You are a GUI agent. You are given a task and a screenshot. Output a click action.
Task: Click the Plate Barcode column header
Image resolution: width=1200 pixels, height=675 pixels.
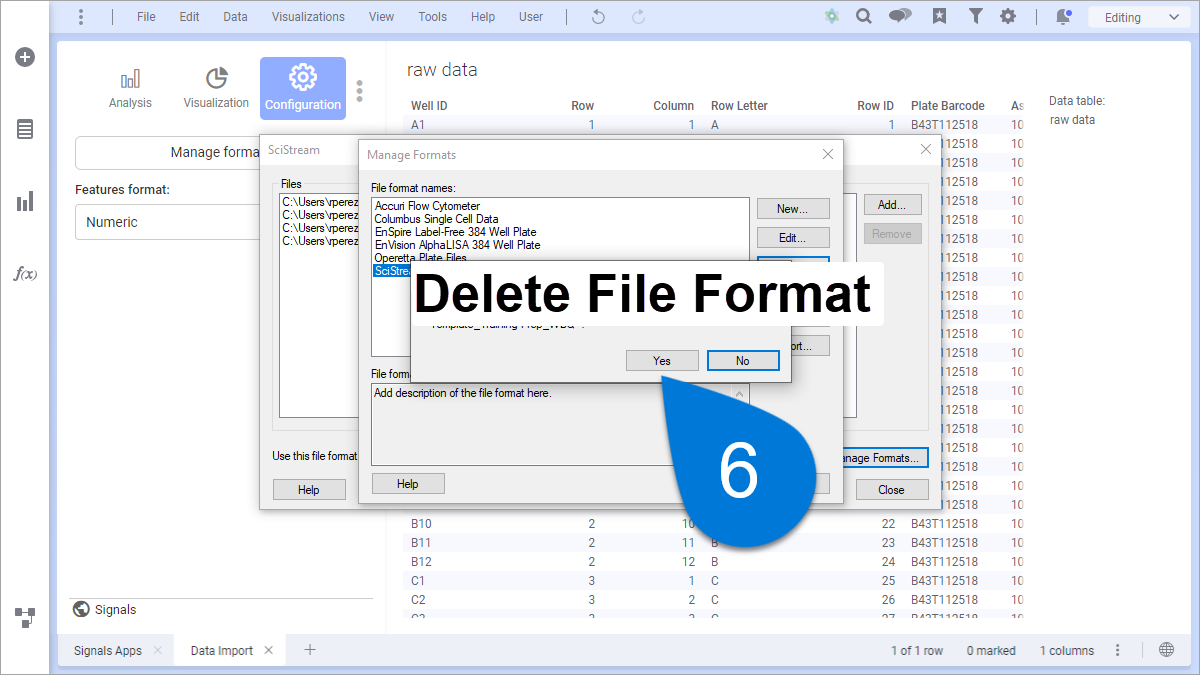coord(947,106)
